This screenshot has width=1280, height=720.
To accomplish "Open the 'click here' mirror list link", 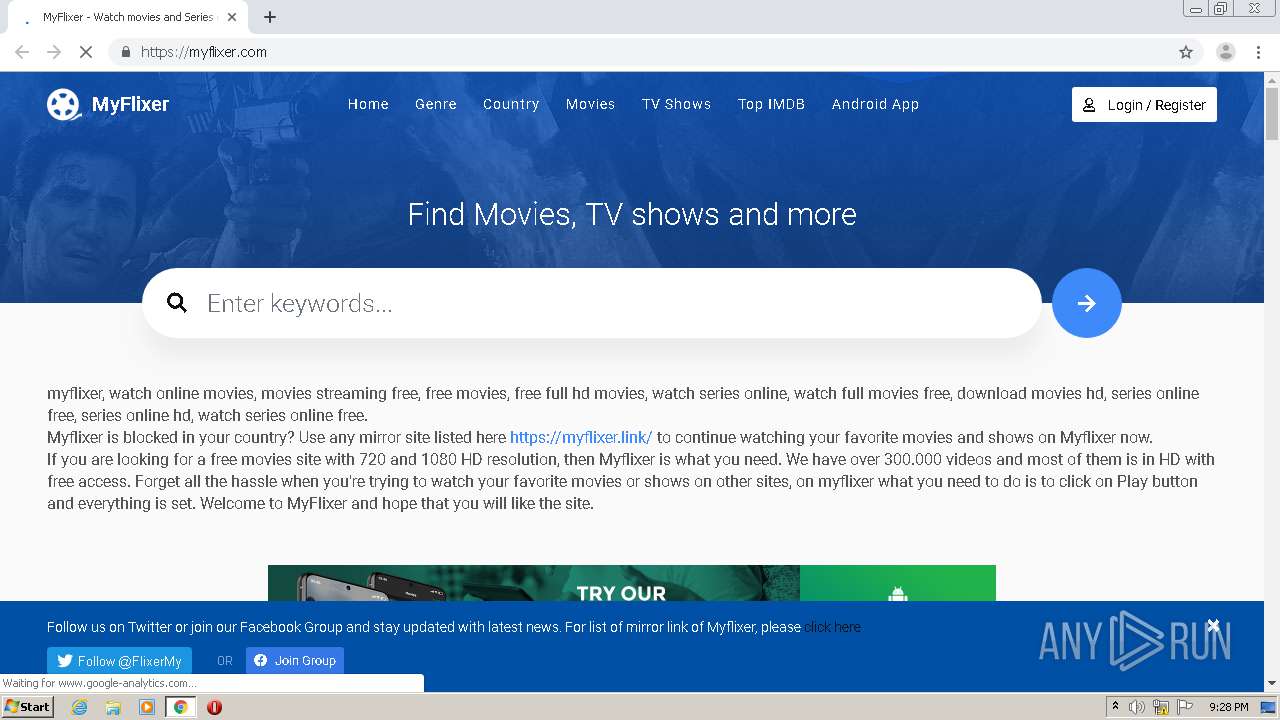I will 832,627.
